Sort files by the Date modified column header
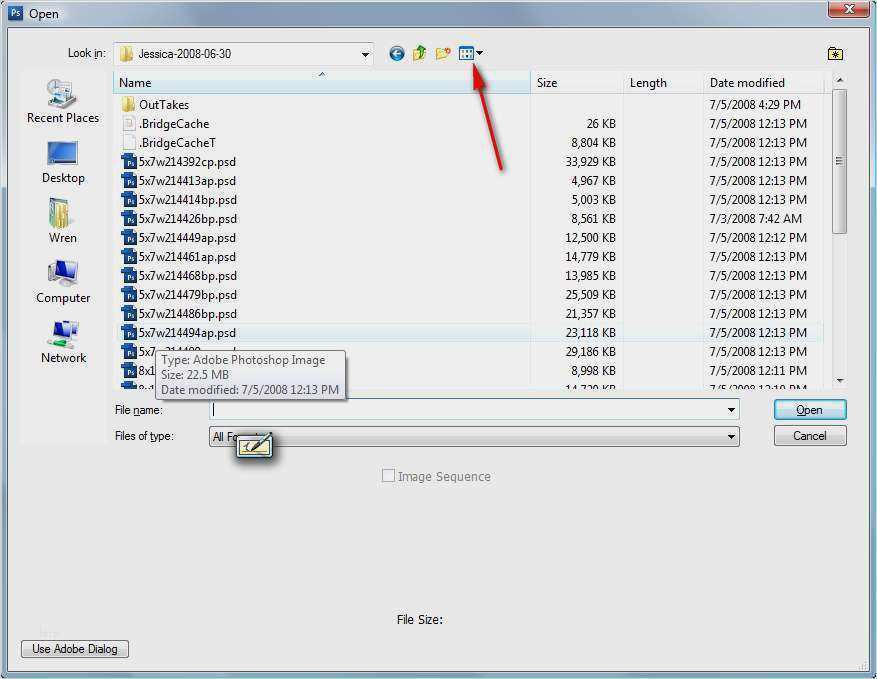Viewport: 877px width, 679px height. 747,83
